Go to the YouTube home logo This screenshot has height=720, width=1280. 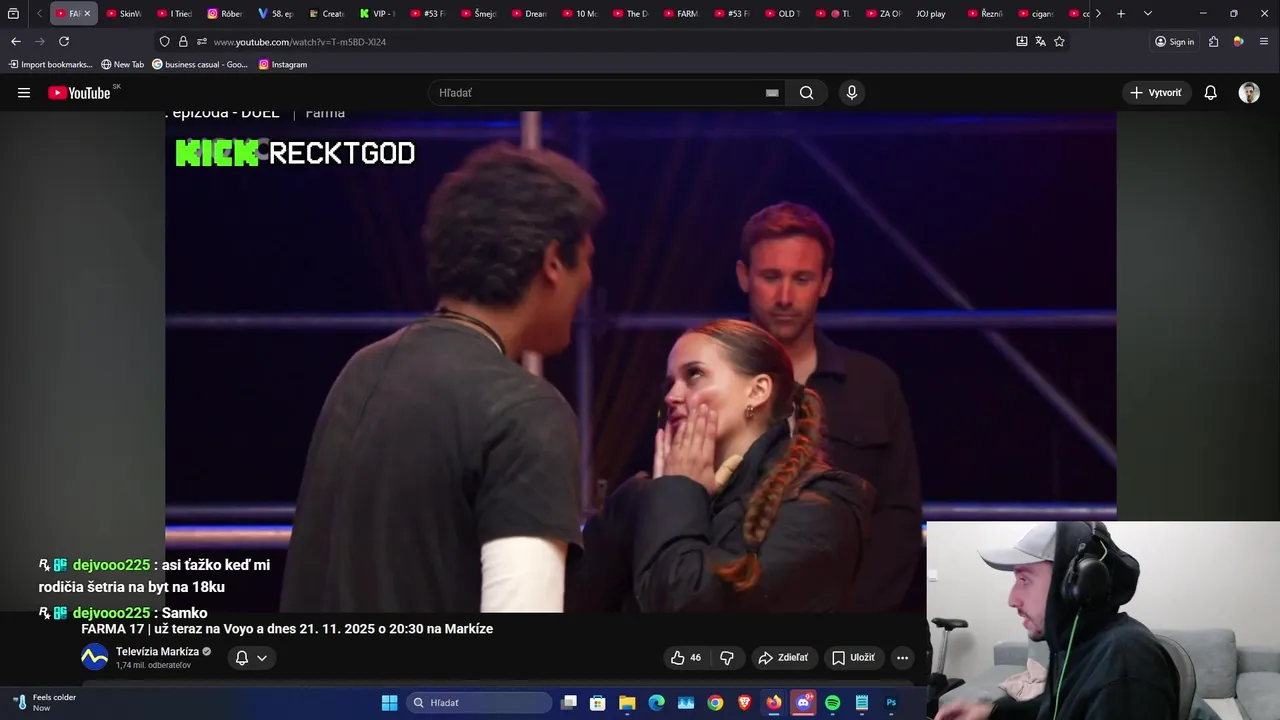click(x=79, y=93)
